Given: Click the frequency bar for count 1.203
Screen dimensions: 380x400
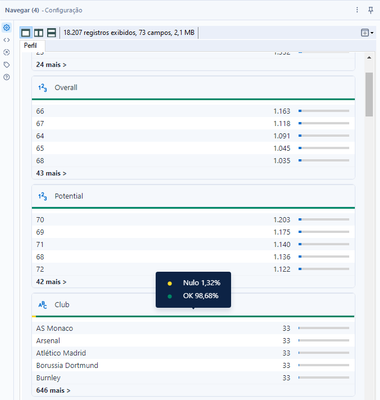Looking at the screenshot, I should point(324,219).
